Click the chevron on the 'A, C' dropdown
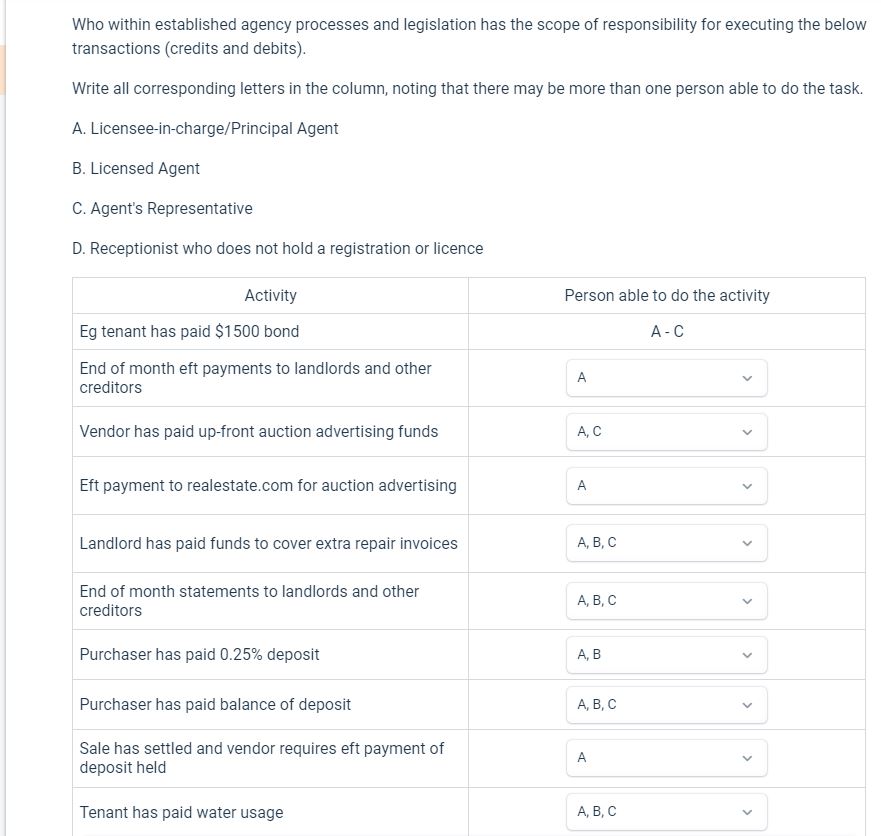881x836 pixels. click(x=746, y=431)
